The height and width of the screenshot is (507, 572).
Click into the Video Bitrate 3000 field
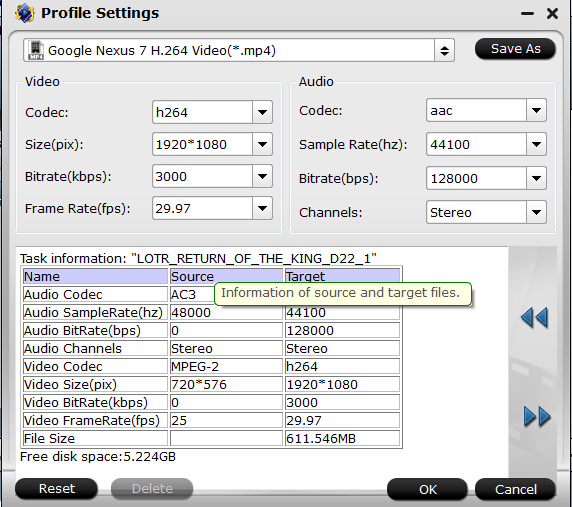click(x=202, y=177)
